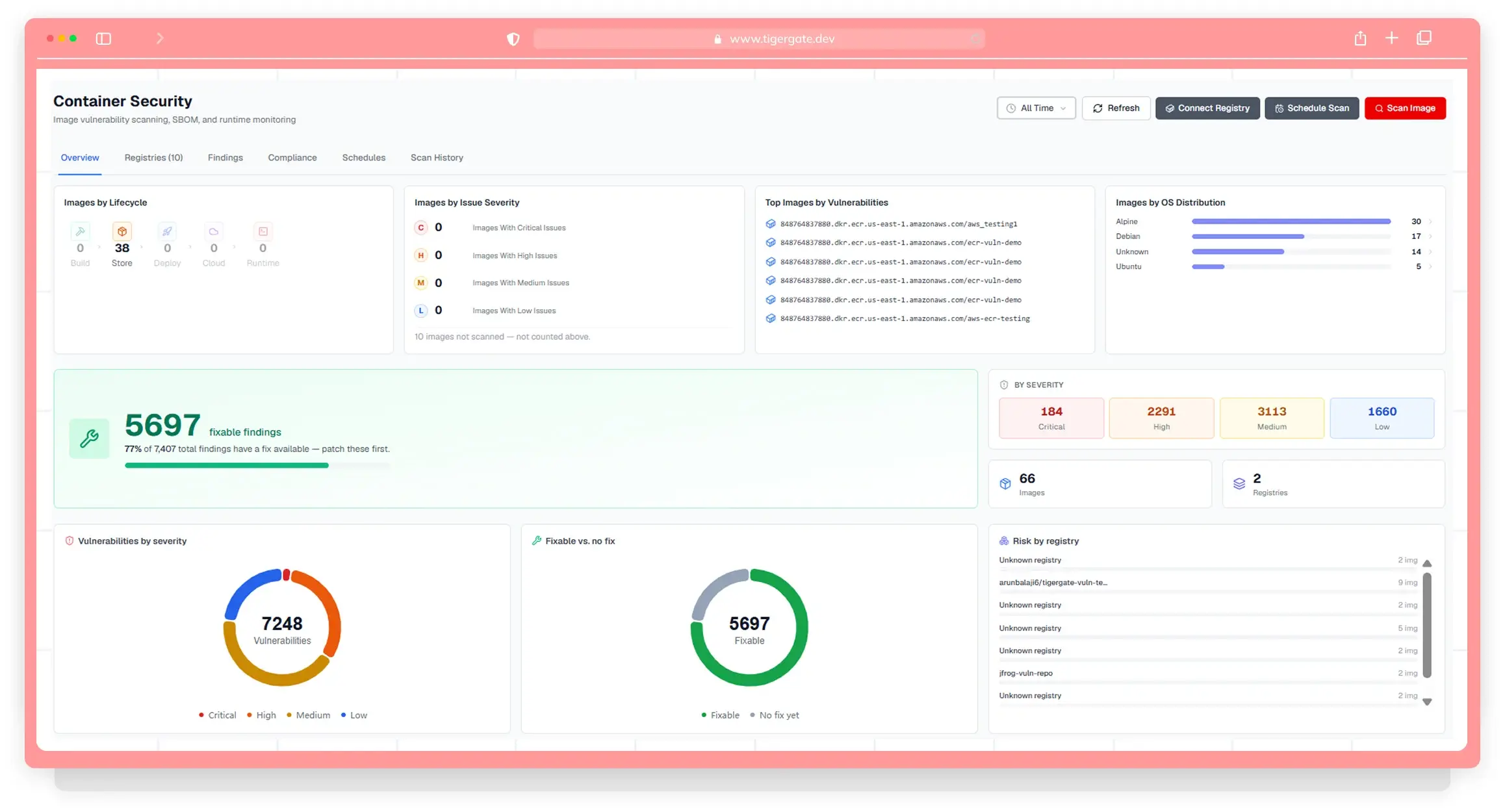The image size is (1505, 812).
Task: Click the Risk by registry scroll down arrow
Action: point(1427,702)
